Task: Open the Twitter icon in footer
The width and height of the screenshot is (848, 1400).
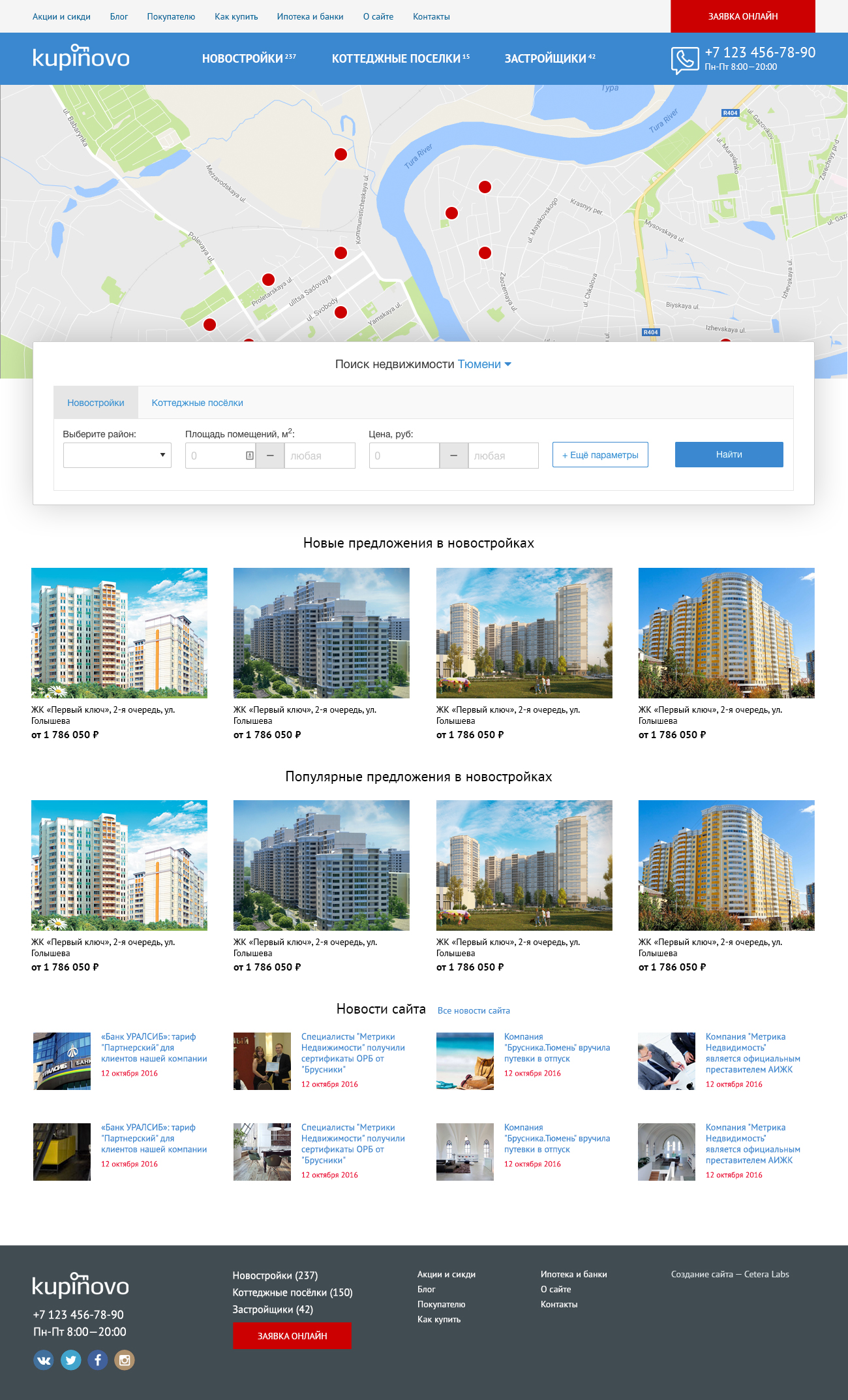Action: [71, 1360]
